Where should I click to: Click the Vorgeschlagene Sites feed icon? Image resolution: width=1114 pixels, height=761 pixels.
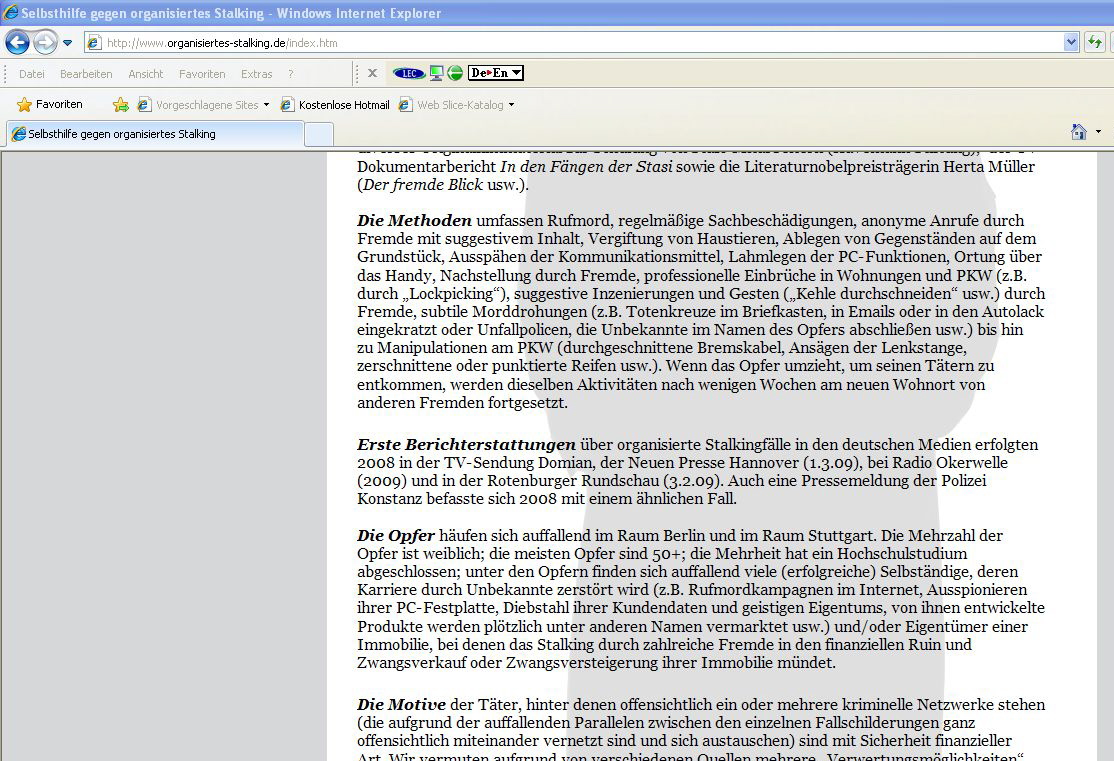point(143,104)
